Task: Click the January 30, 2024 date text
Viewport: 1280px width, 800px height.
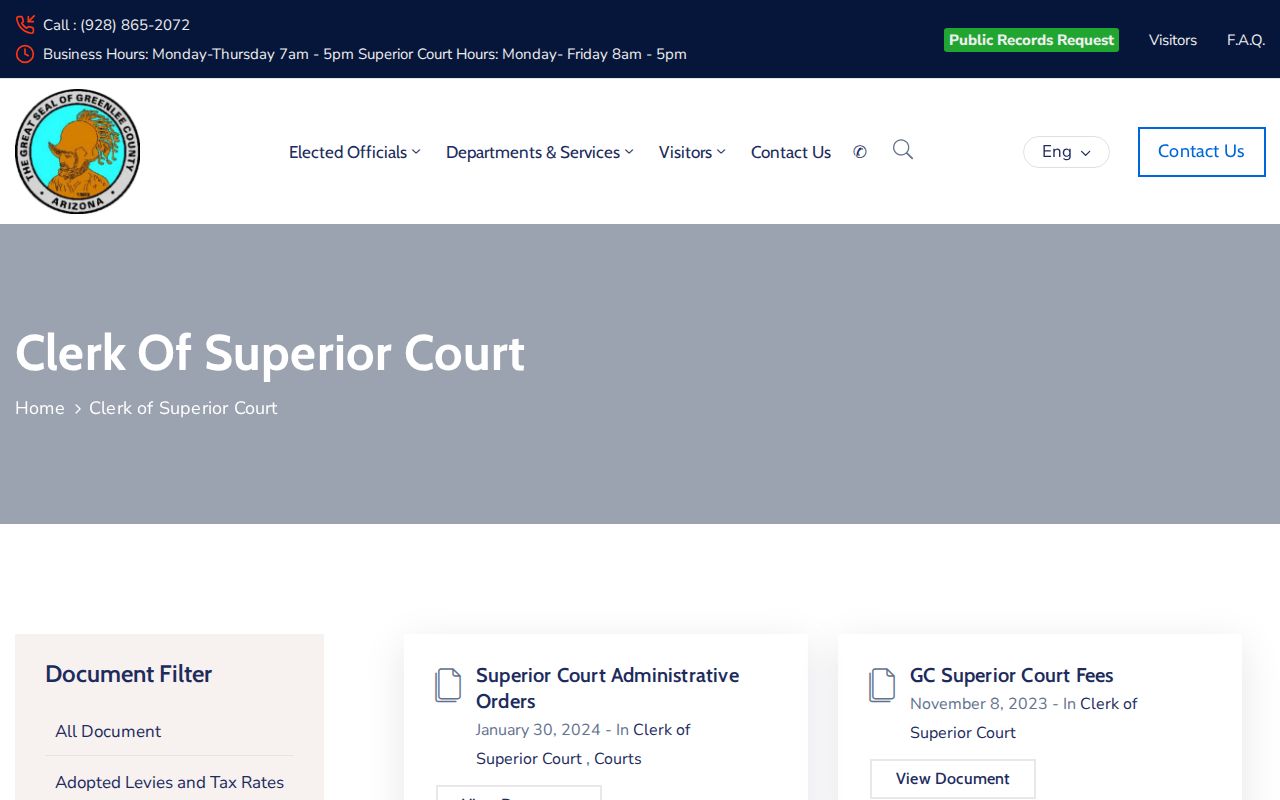Action: pyautogui.click(x=538, y=730)
